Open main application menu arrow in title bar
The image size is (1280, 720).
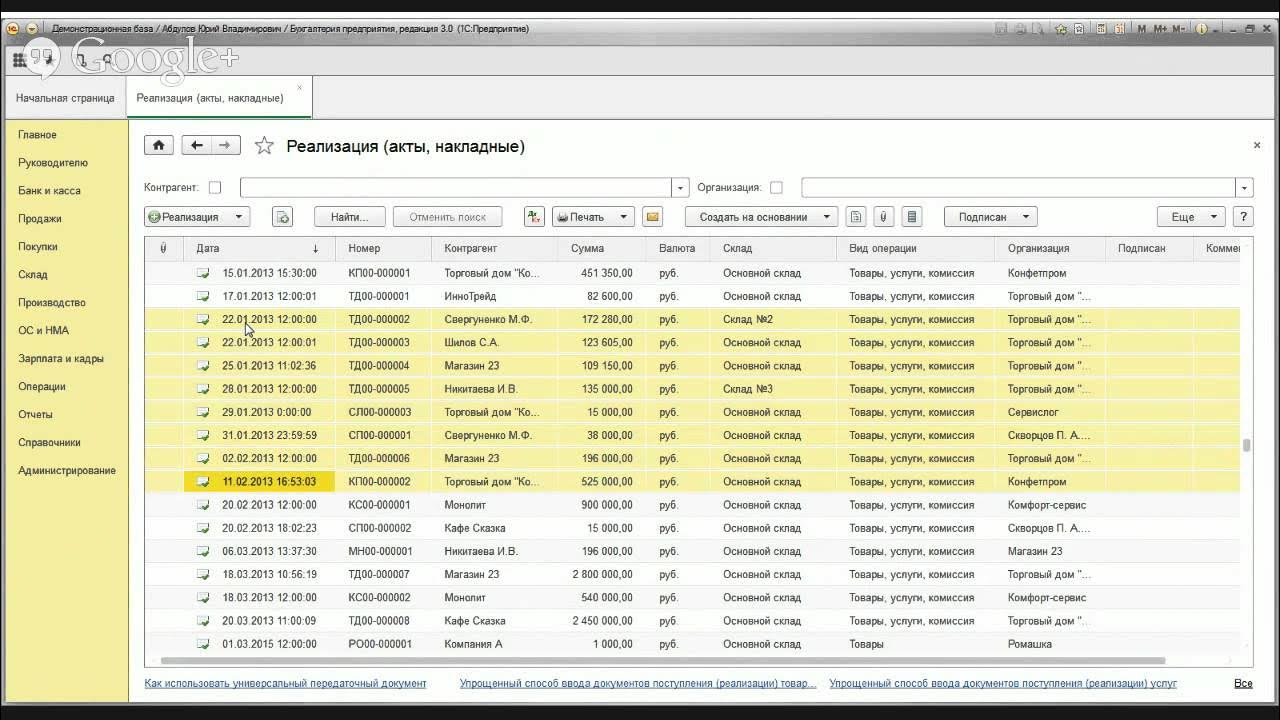point(32,29)
